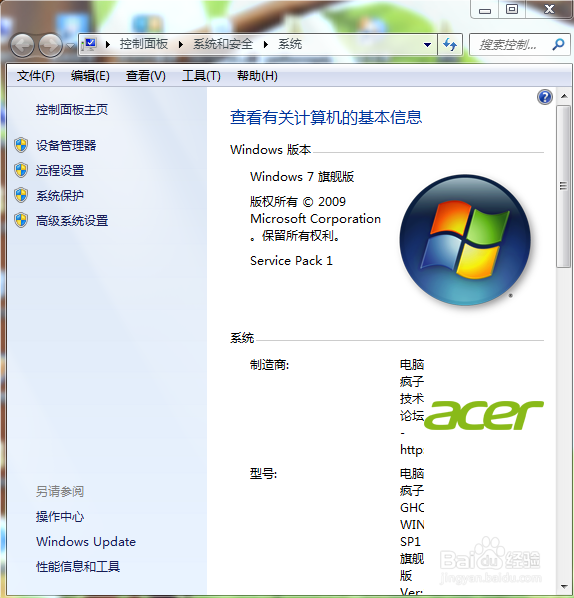Screen dimensions: 574x598
Task: Open 帮助(H) menu
Action: [x=257, y=76]
